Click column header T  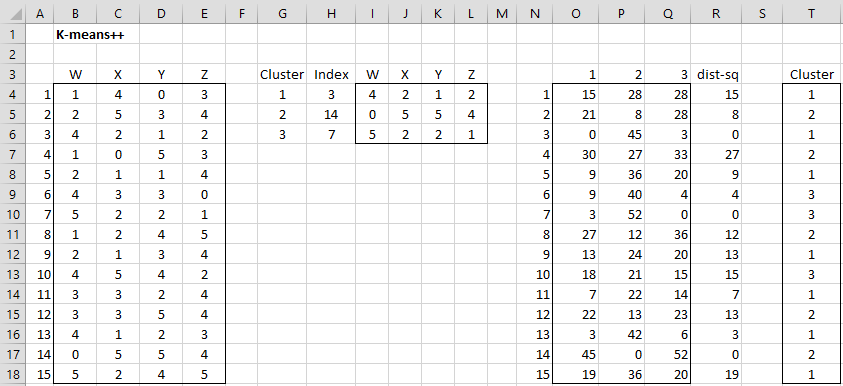[x=810, y=14]
